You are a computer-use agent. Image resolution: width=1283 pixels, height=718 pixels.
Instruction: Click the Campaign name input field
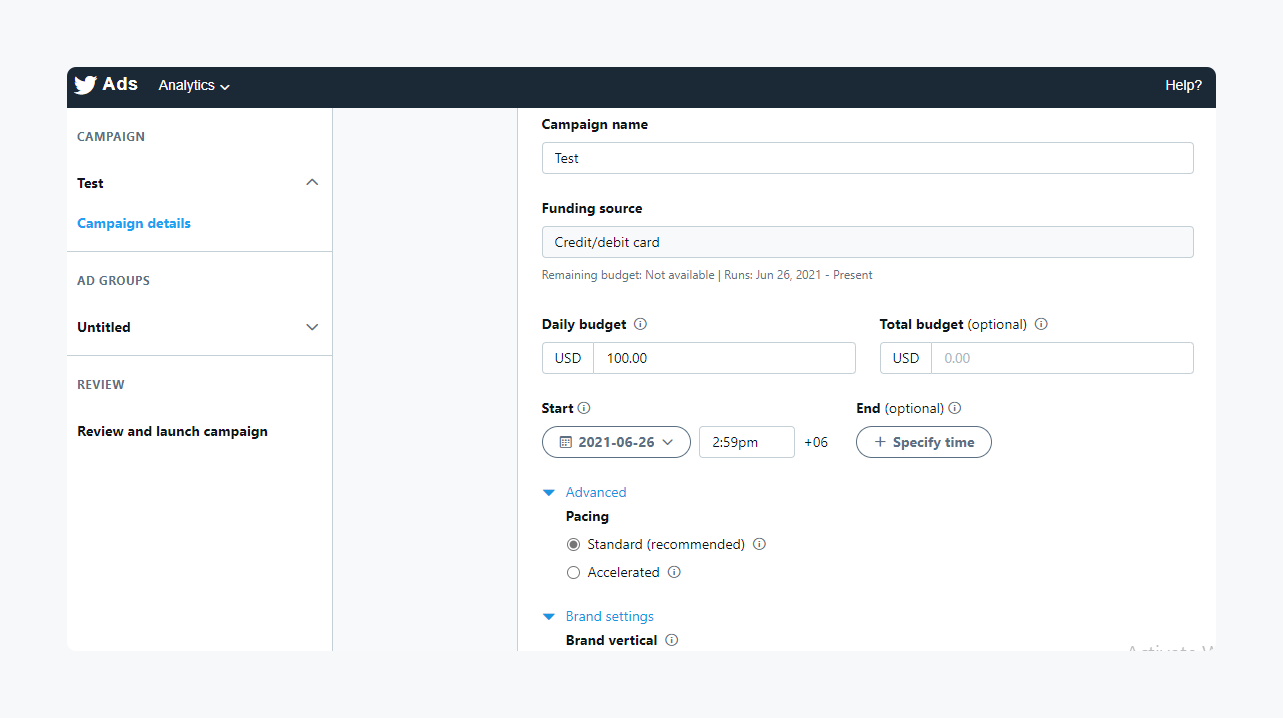coord(867,158)
